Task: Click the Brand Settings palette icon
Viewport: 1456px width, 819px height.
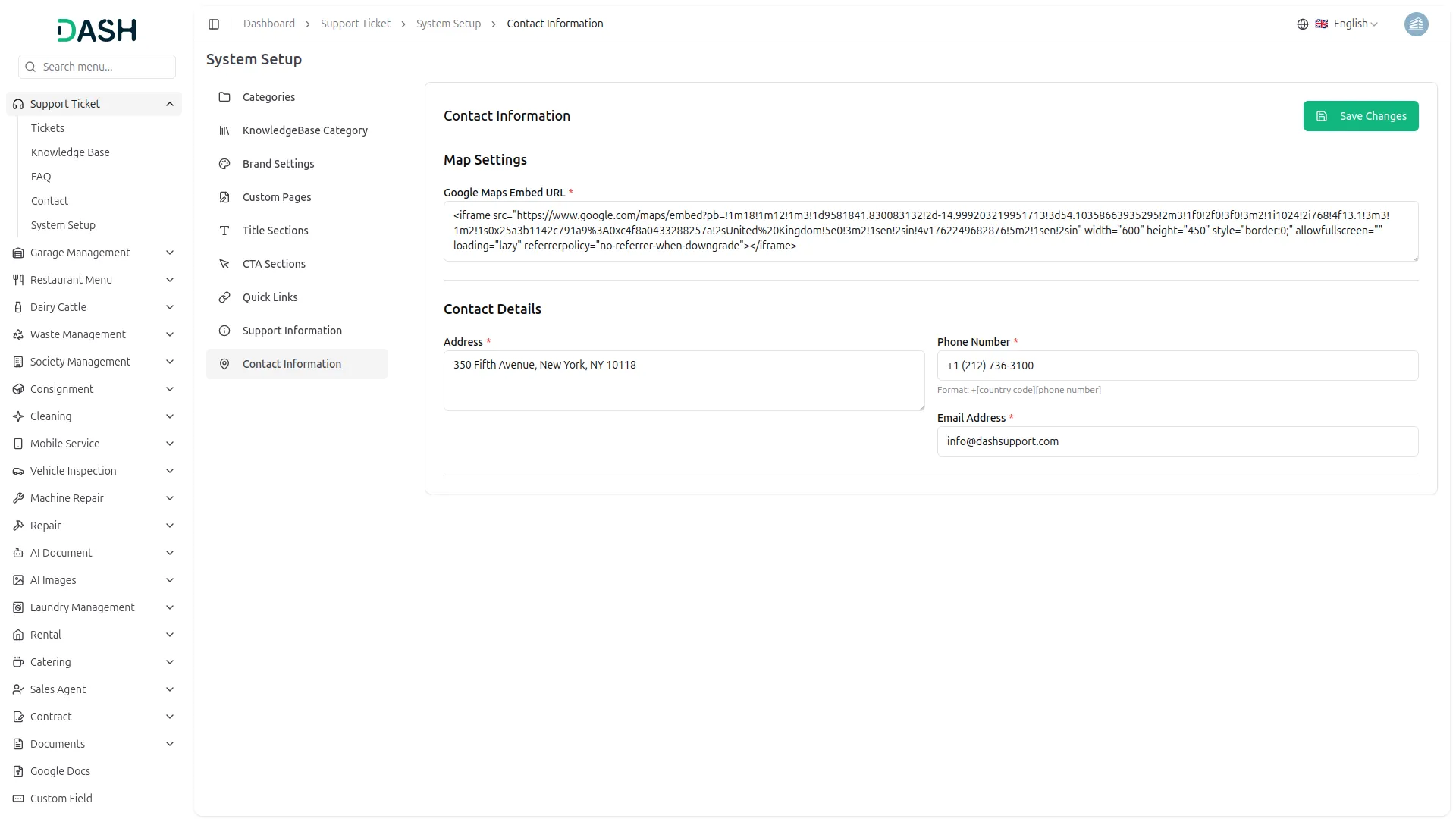Action: pos(224,164)
